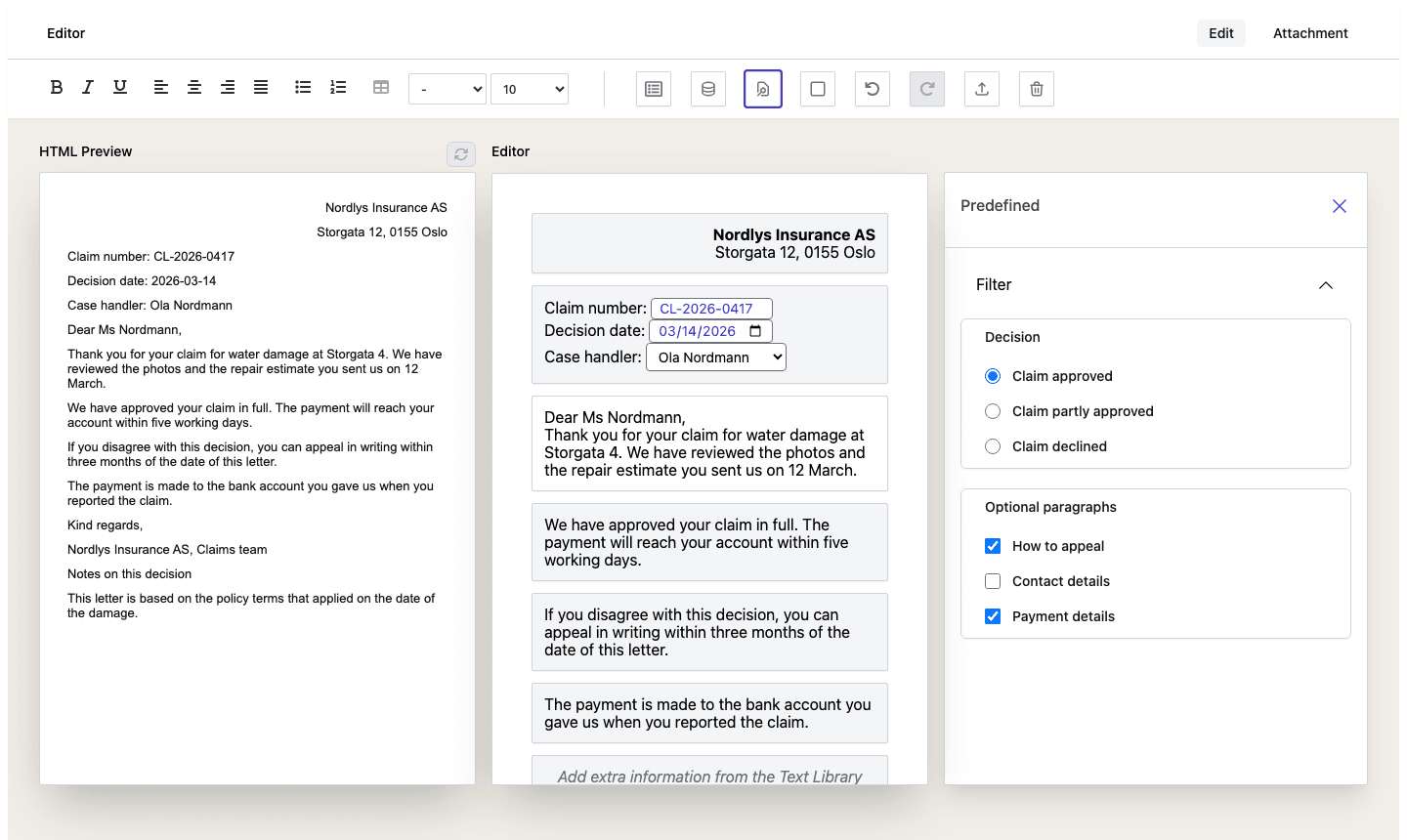Toggle italic formatting
Screen dimensions: 1407x840
coord(88,87)
